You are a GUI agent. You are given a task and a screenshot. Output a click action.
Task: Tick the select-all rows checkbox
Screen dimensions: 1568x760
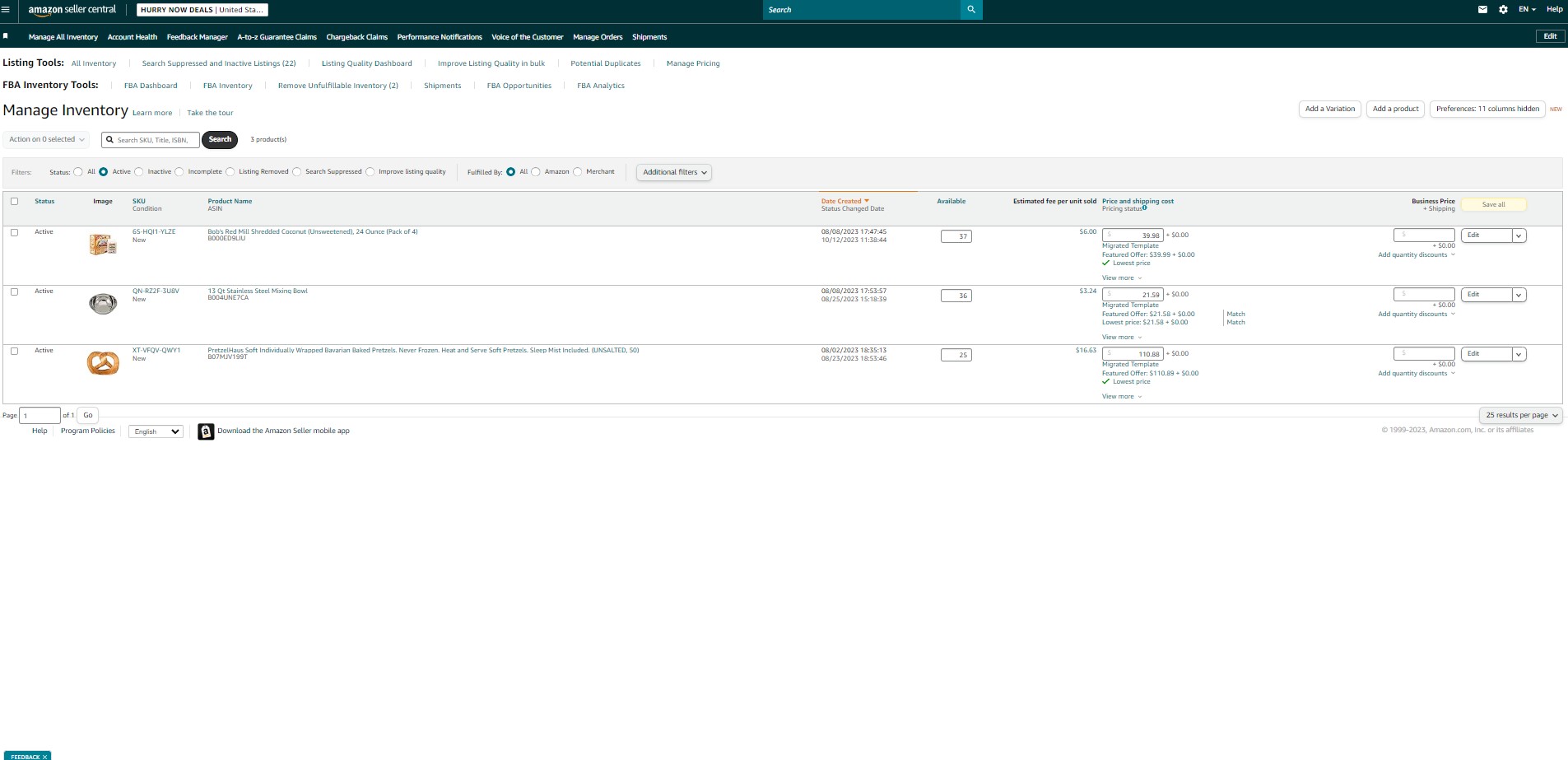click(x=14, y=201)
